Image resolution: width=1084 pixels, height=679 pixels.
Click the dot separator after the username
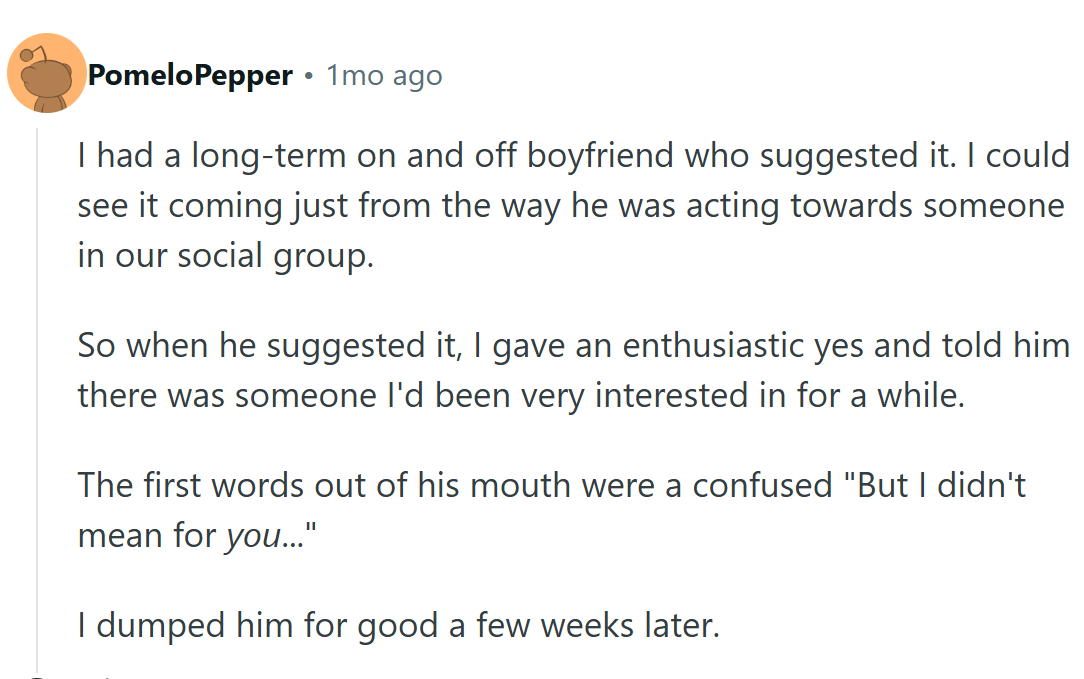309,75
